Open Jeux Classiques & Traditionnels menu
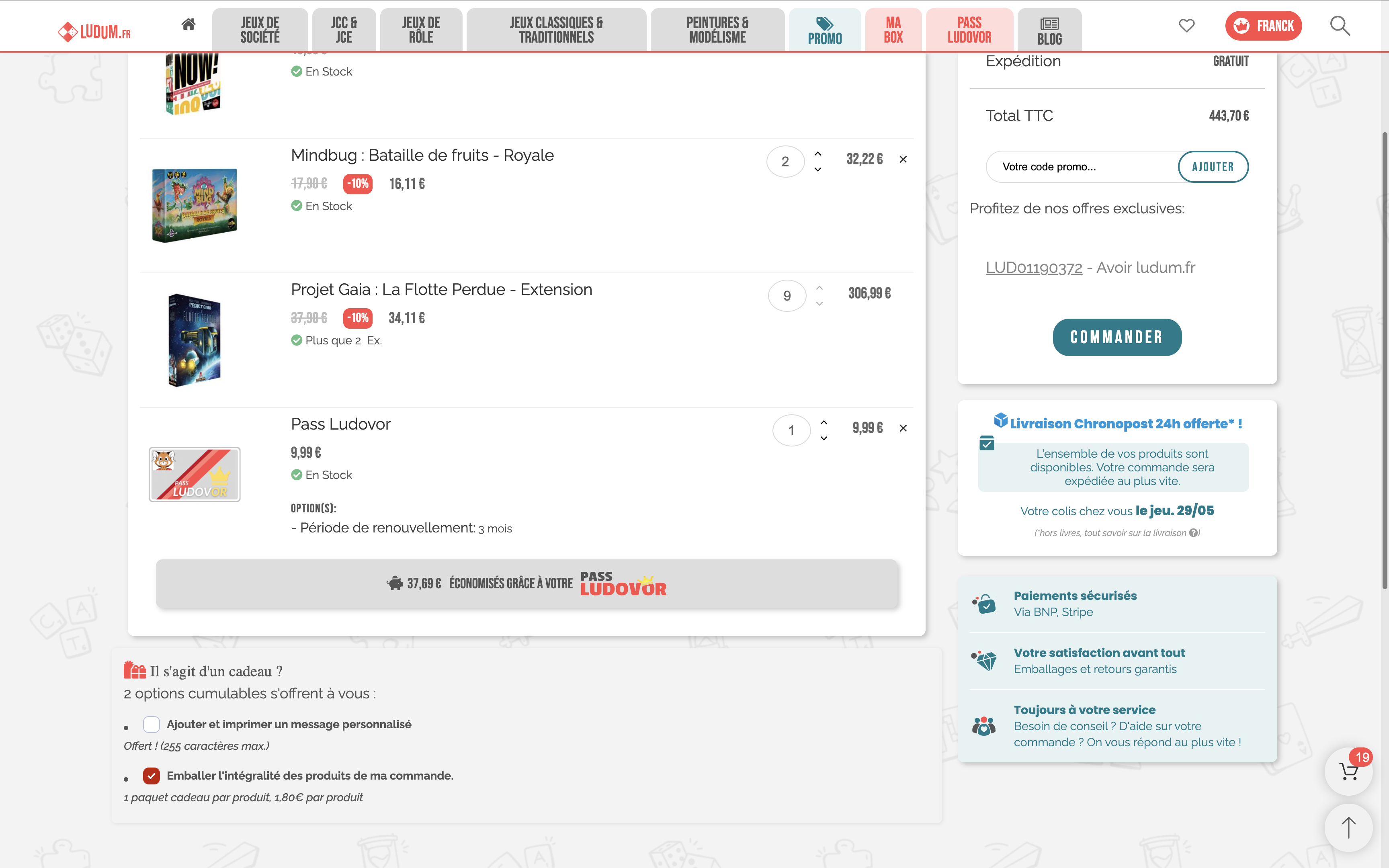The height and width of the screenshot is (868, 1389). (556, 30)
